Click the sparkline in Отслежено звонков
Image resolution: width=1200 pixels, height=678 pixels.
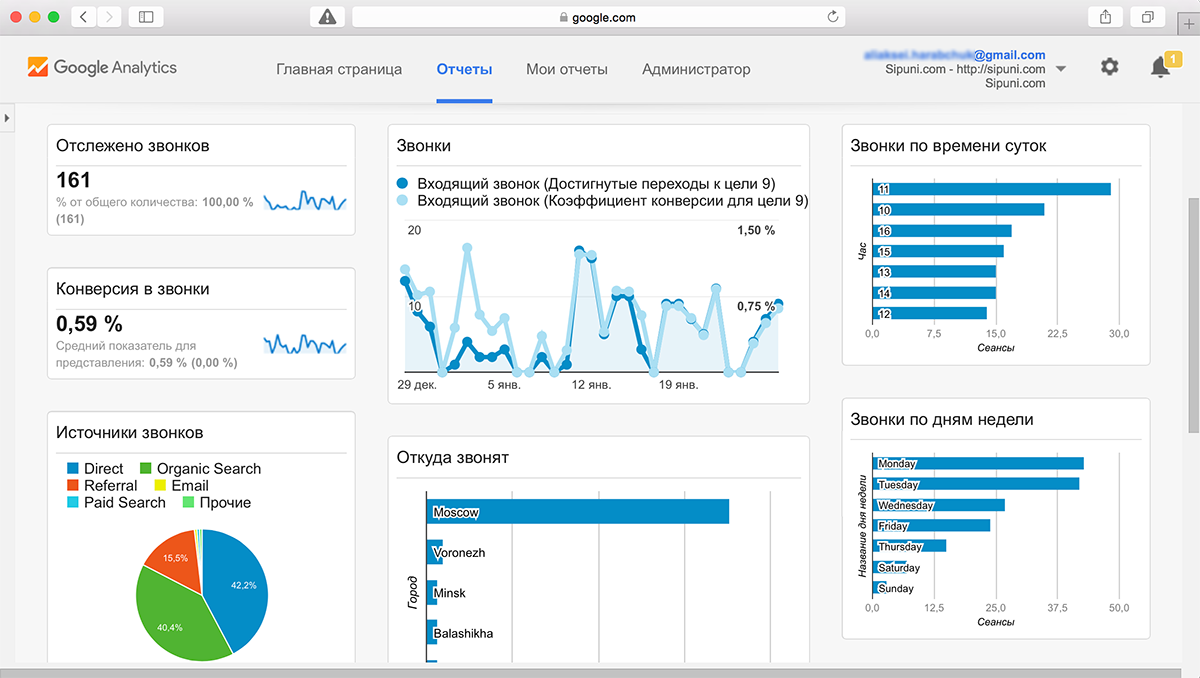(x=305, y=201)
